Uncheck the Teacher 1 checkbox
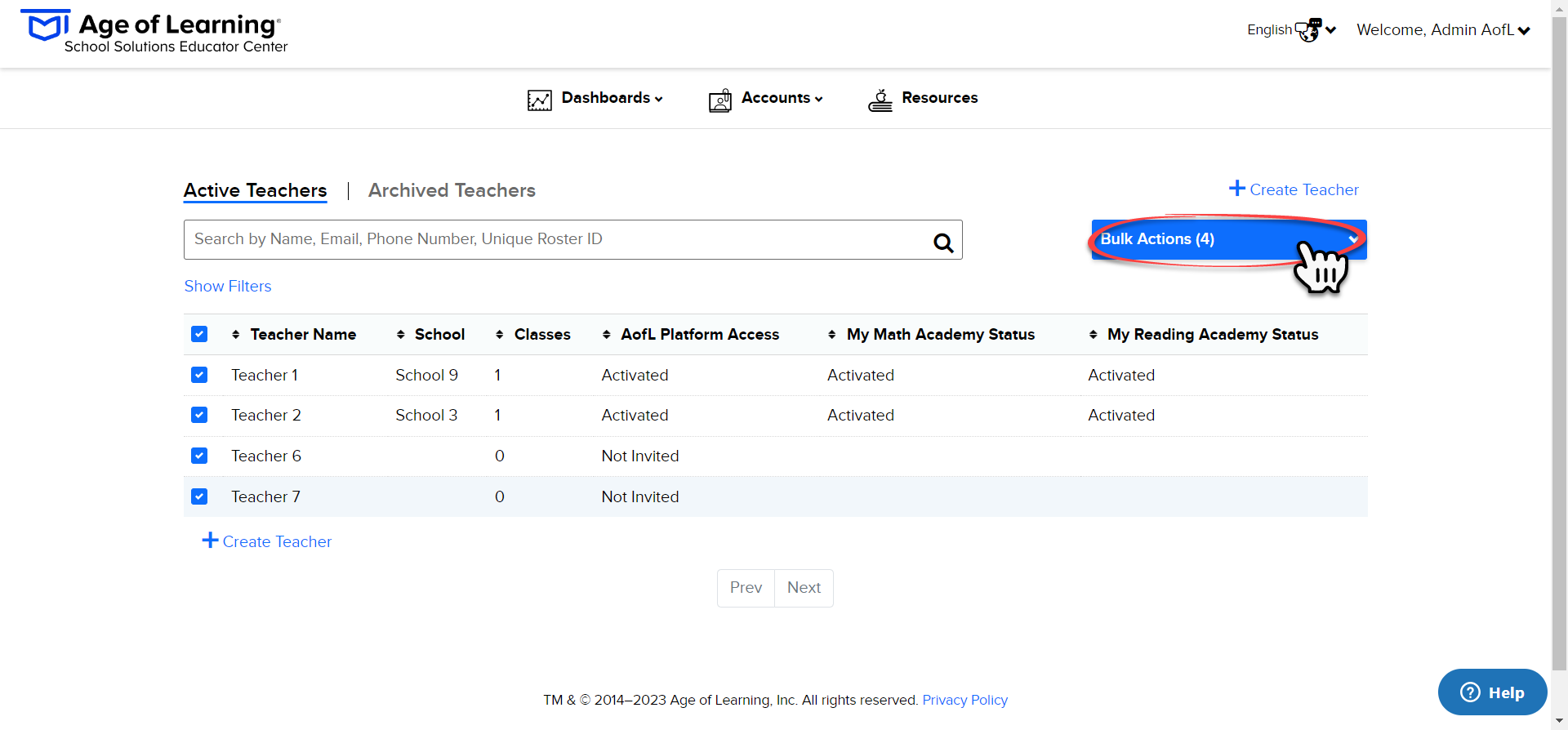Screen dimensions: 1568x730 point(199,375)
